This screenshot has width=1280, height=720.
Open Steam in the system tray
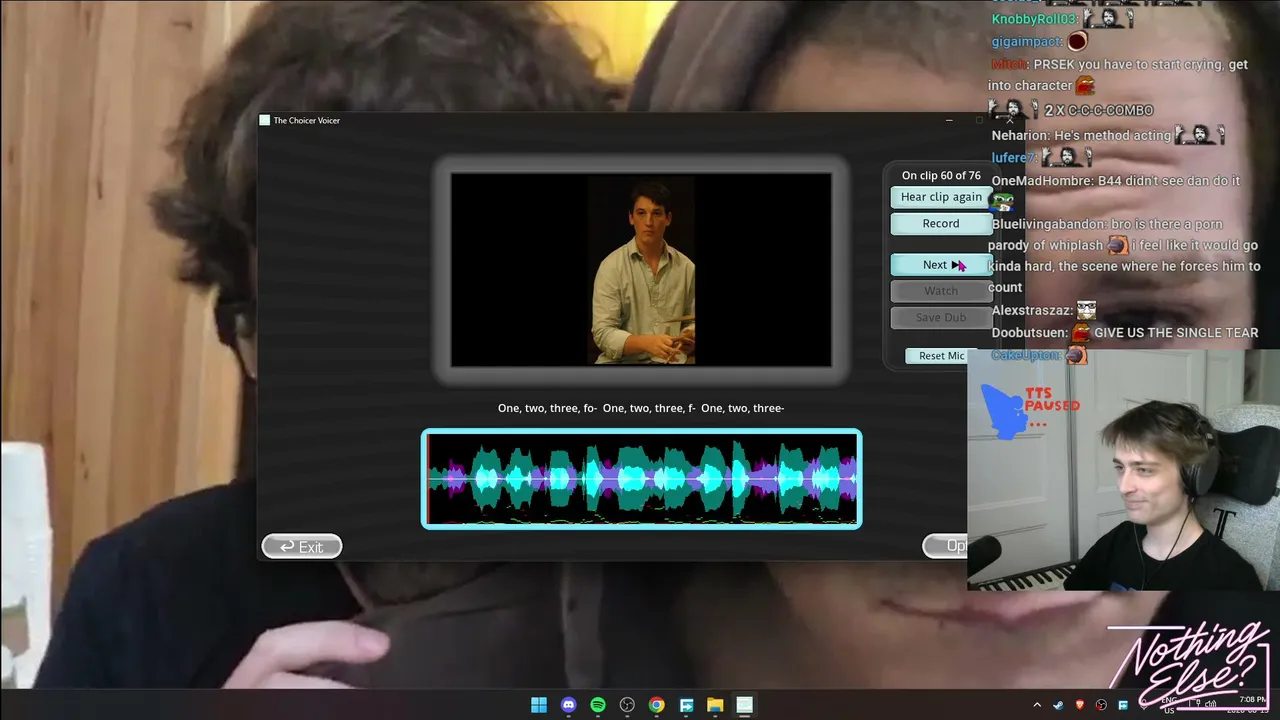point(1058,705)
